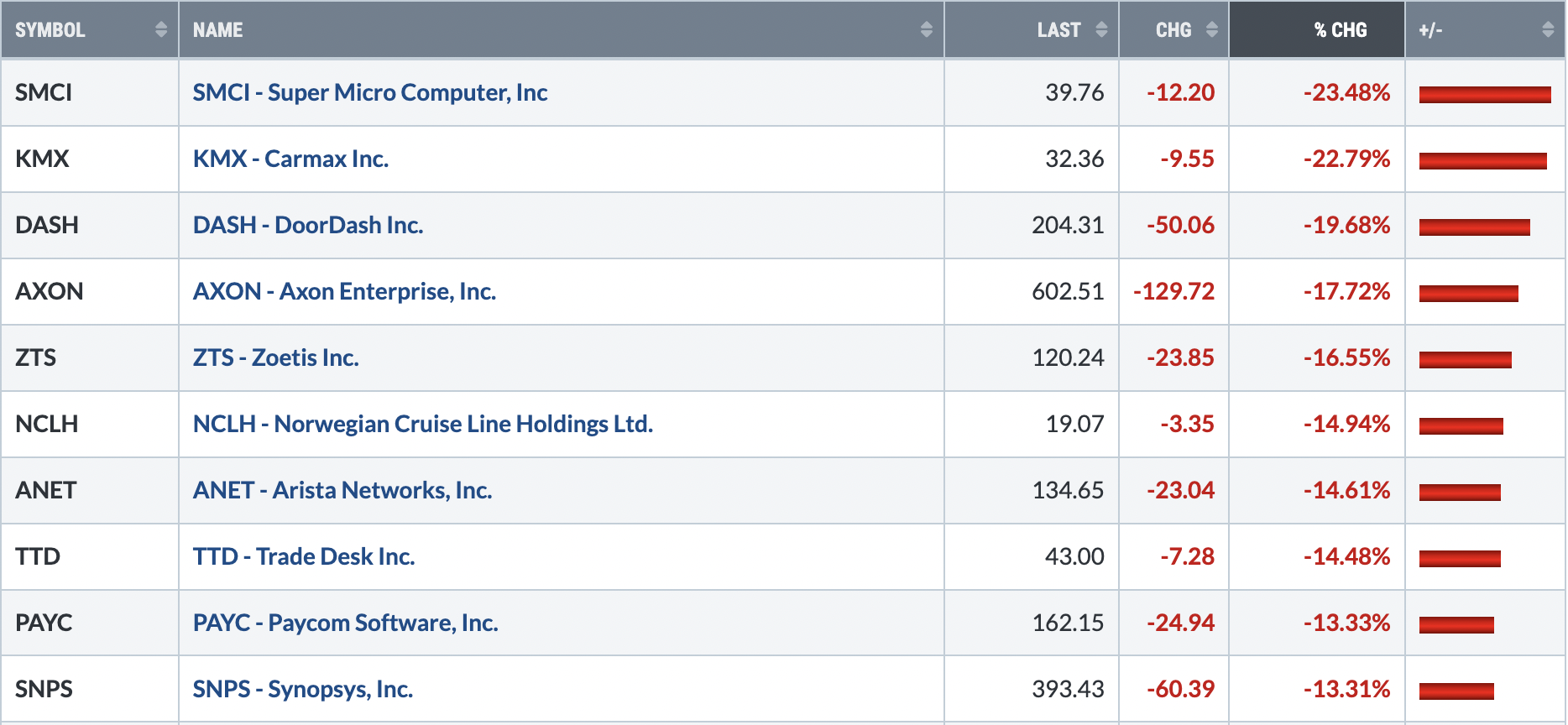Click the +/- column sort arrows
The width and height of the screenshot is (1568, 725).
(1549, 29)
